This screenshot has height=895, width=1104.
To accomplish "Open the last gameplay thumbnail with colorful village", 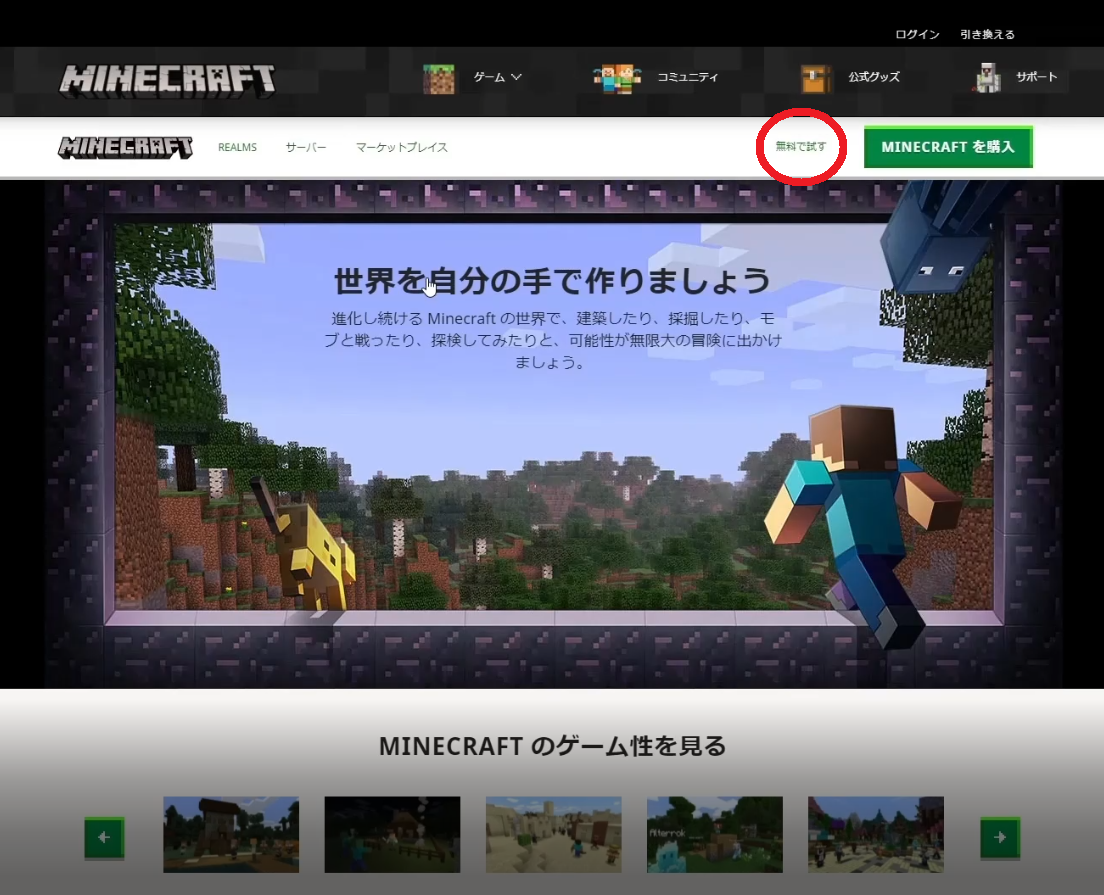I will tap(876, 834).
